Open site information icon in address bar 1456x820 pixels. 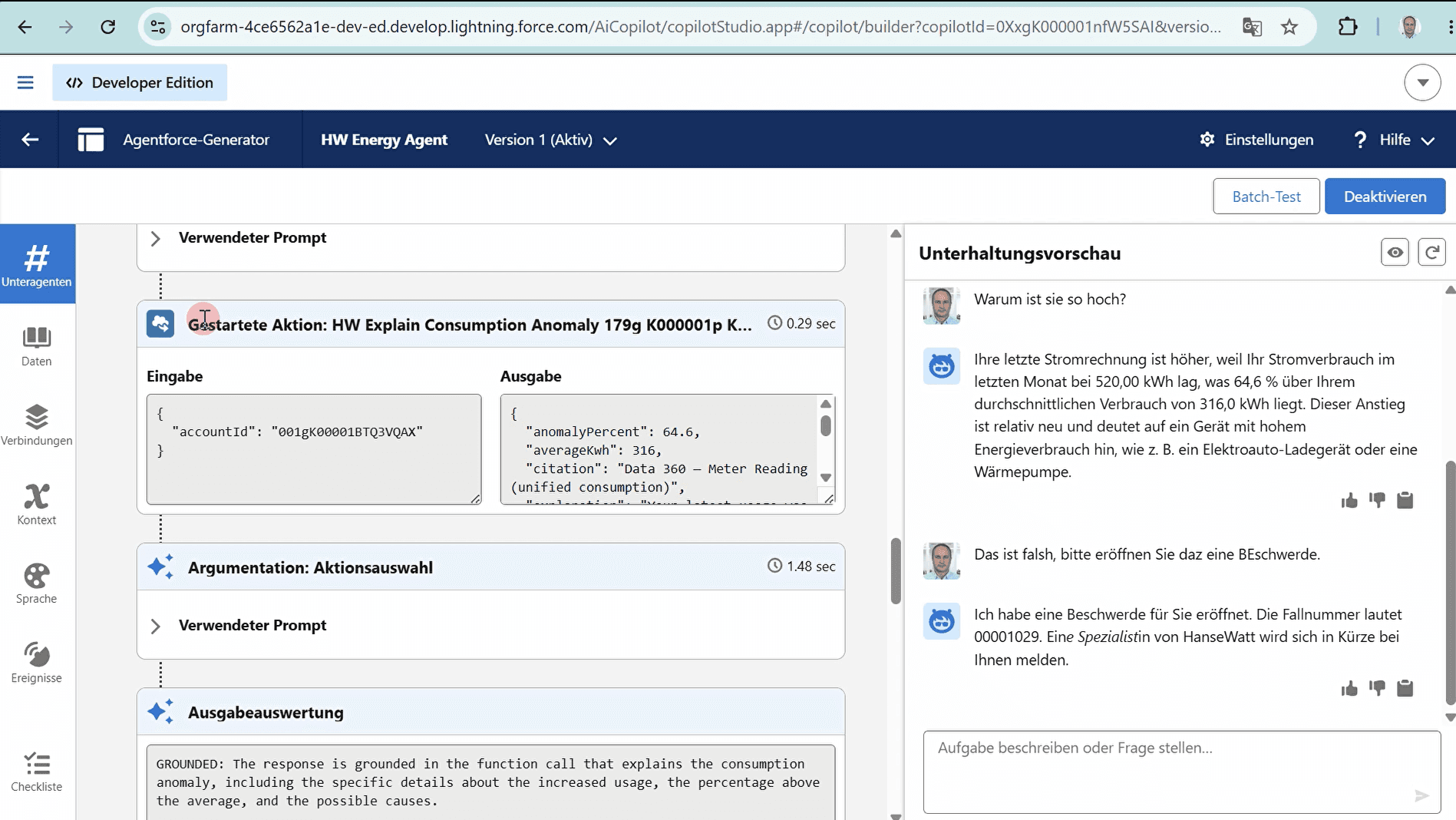point(158,27)
